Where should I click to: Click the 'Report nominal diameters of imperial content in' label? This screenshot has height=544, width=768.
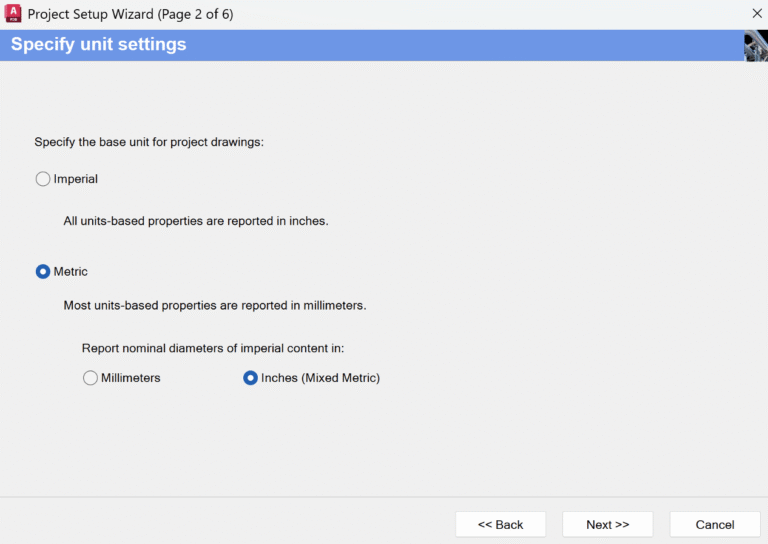[213, 348]
